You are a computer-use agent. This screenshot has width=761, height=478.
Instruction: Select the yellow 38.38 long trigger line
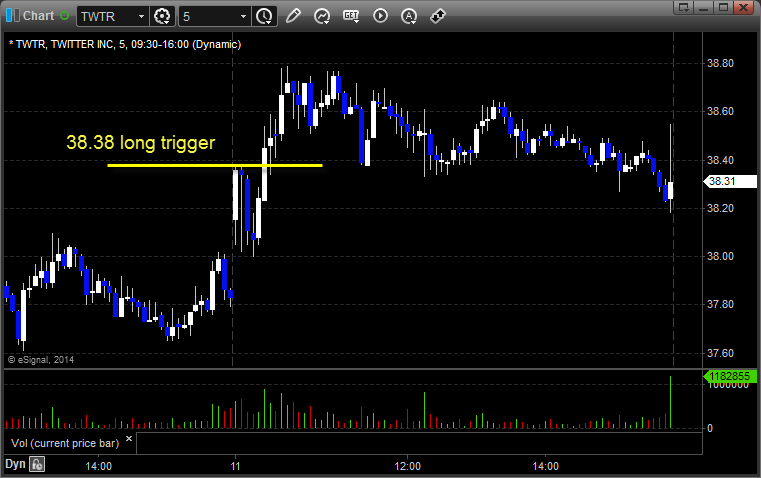[x=215, y=165]
